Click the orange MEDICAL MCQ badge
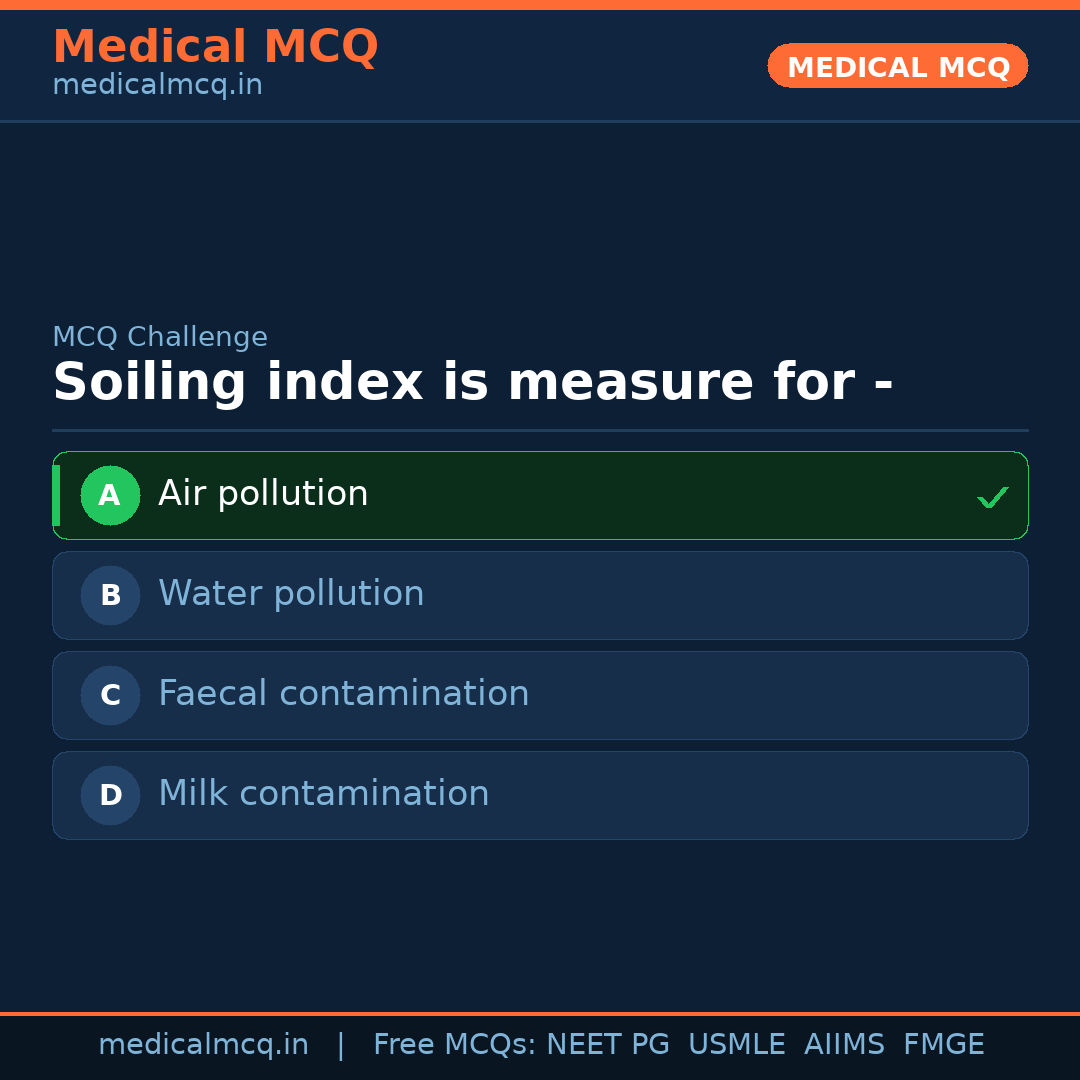Screen dimensions: 1080x1080 coord(897,66)
